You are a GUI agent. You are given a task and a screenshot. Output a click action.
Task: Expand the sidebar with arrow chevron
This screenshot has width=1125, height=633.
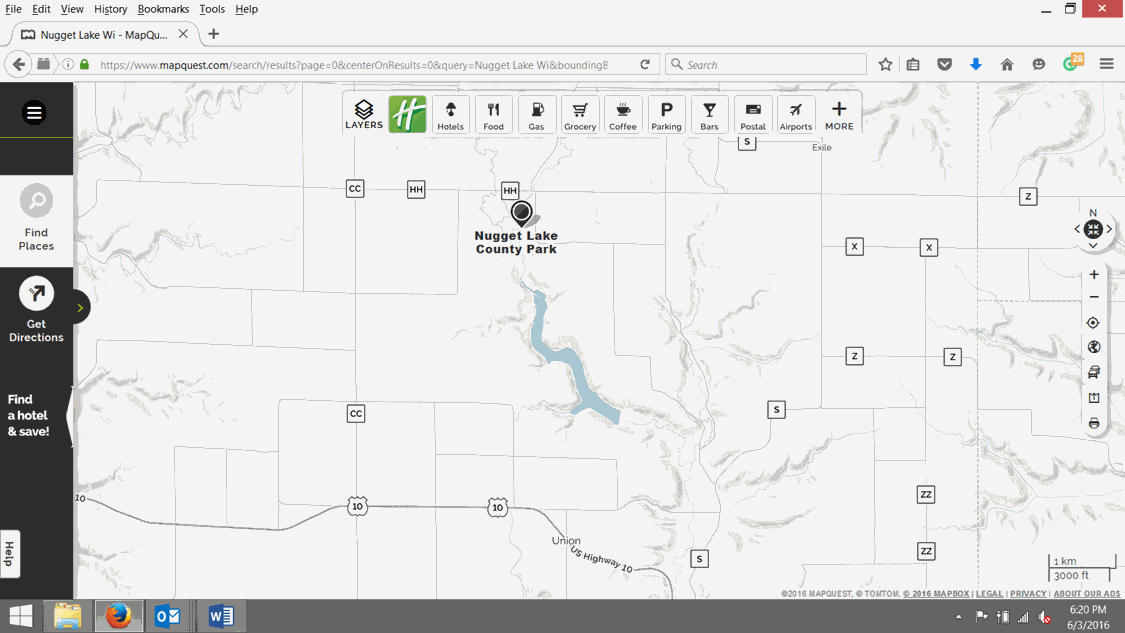[80, 308]
